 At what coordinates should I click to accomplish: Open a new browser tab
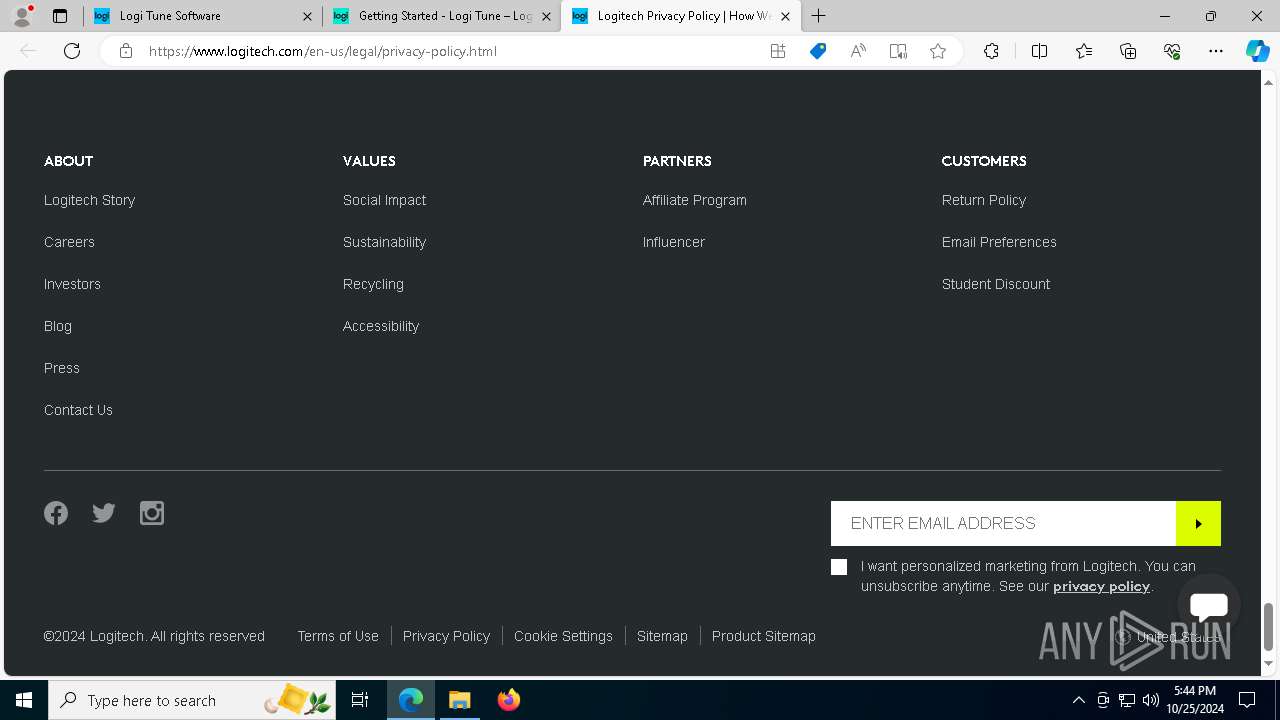pos(819,16)
